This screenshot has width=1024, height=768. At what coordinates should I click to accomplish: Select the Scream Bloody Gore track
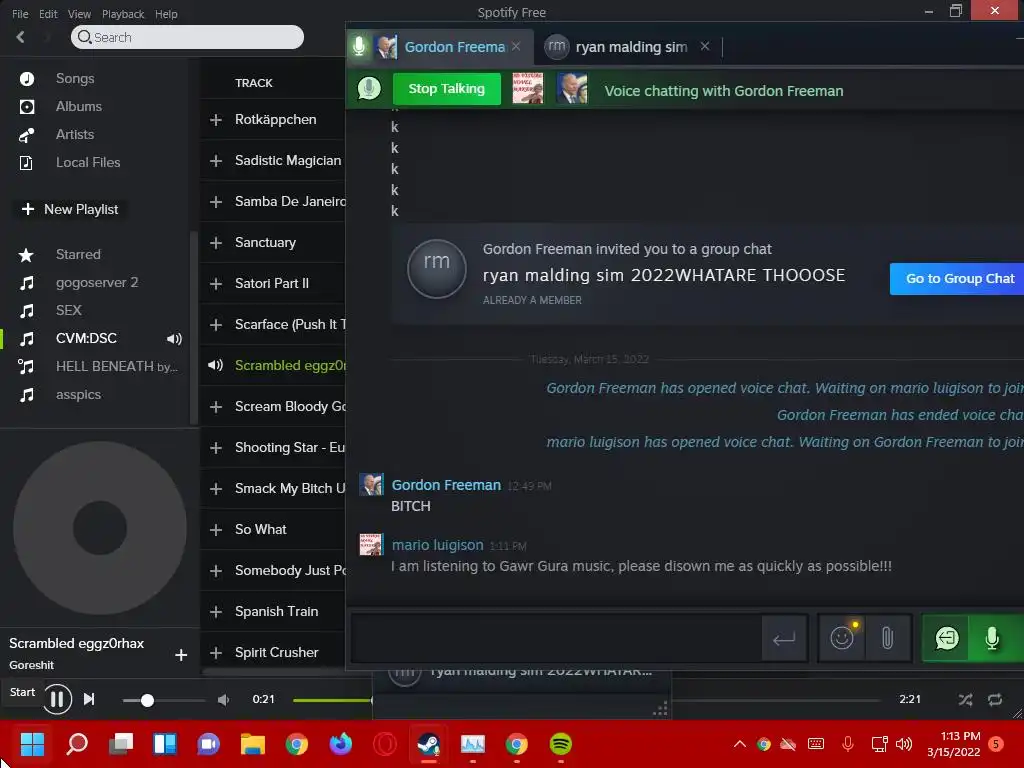273,407
